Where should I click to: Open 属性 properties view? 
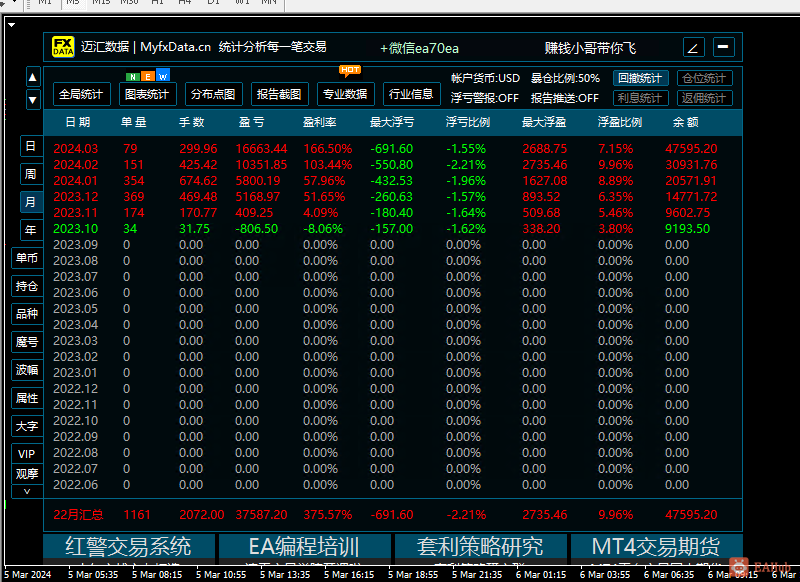pyautogui.click(x=27, y=398)
